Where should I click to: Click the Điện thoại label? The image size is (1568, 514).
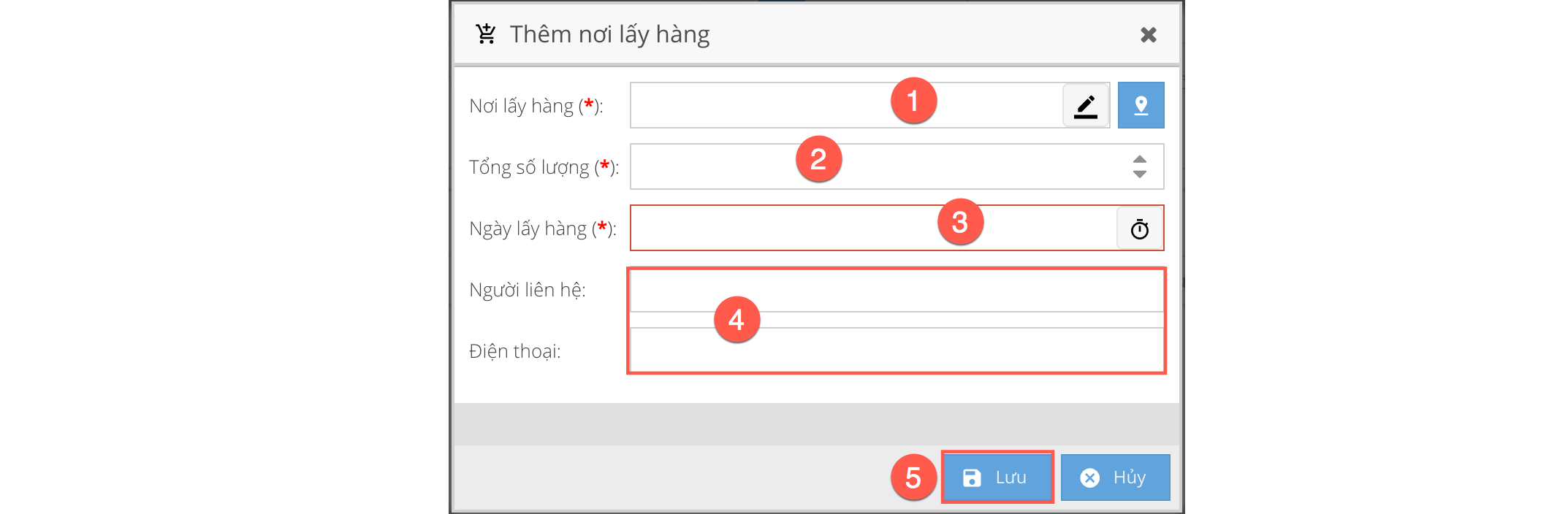[x=514, y=352]
